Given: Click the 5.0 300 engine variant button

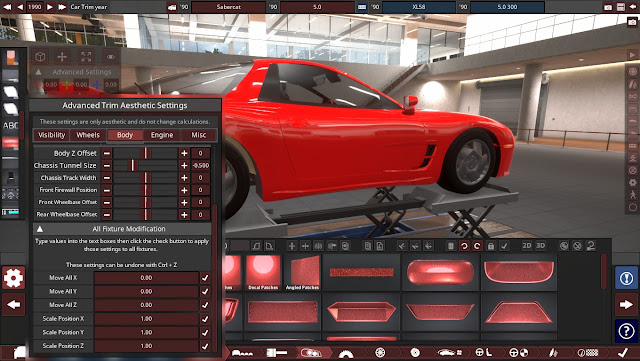Looking at the screenshot, I should pos(507,7).
